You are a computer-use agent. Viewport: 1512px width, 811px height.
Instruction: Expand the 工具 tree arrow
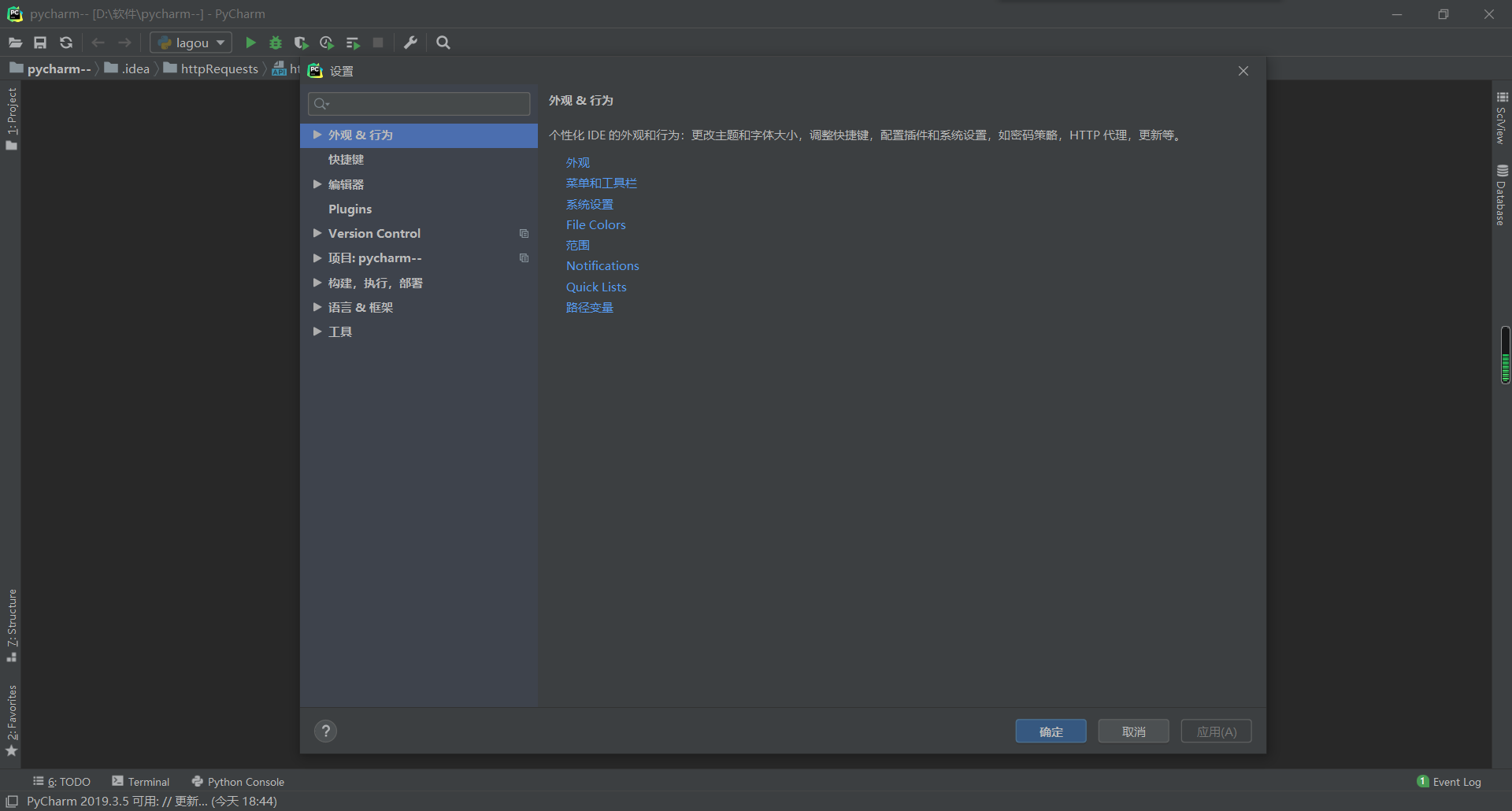click(x=317, y=331)
